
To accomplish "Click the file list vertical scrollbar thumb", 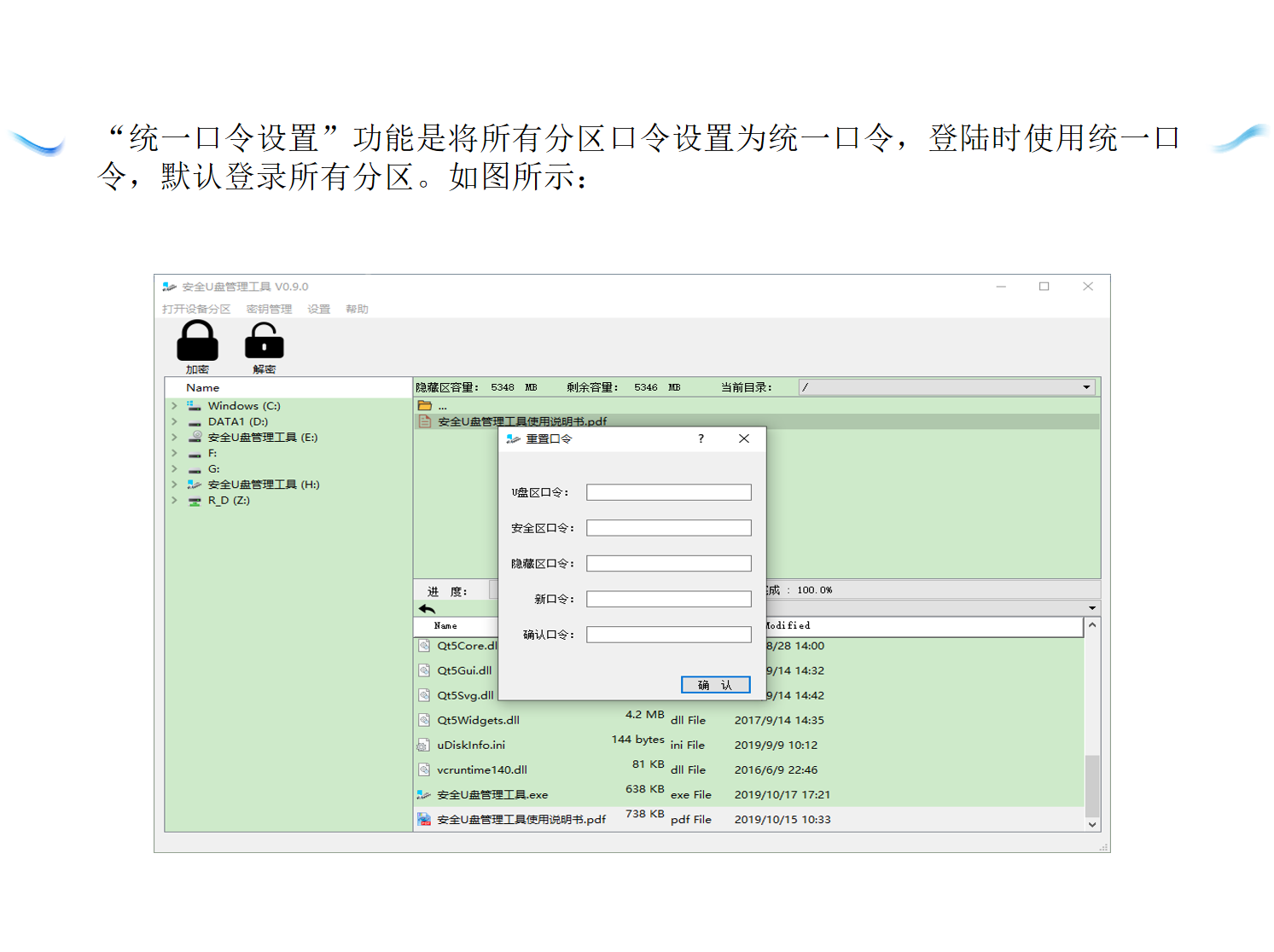I will 1092,785.
